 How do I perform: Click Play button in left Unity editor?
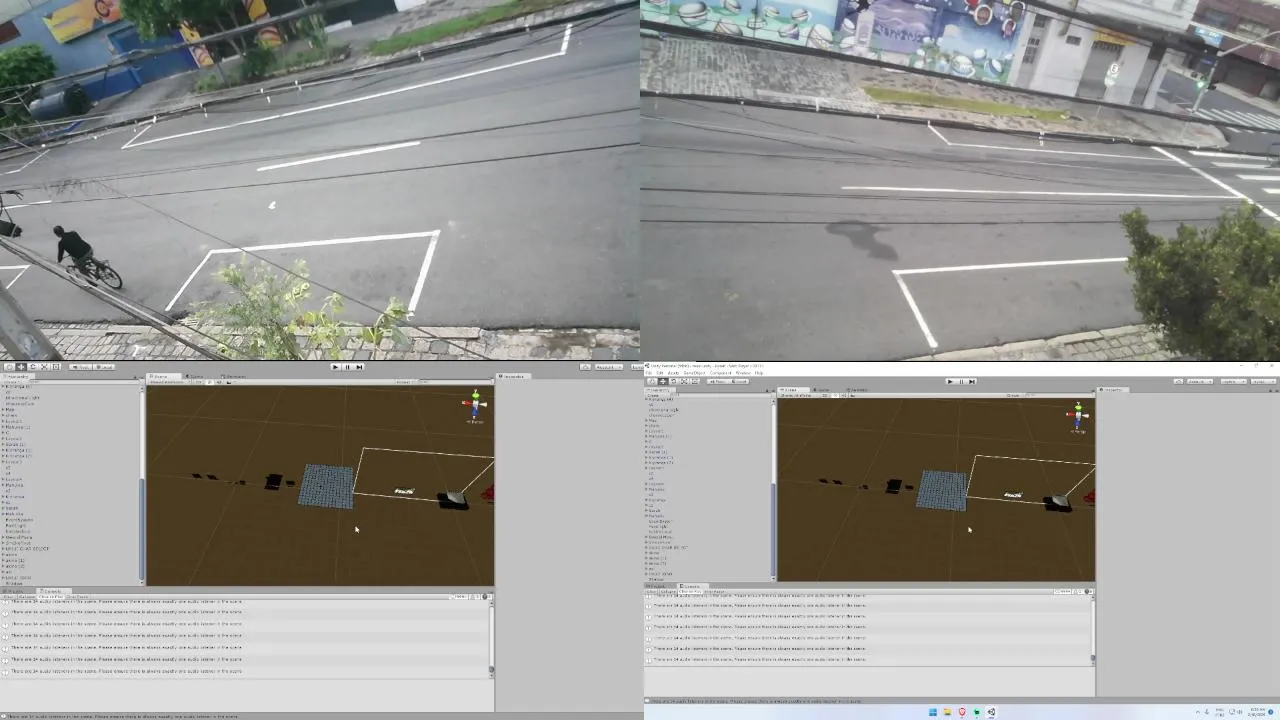[335, 367]
